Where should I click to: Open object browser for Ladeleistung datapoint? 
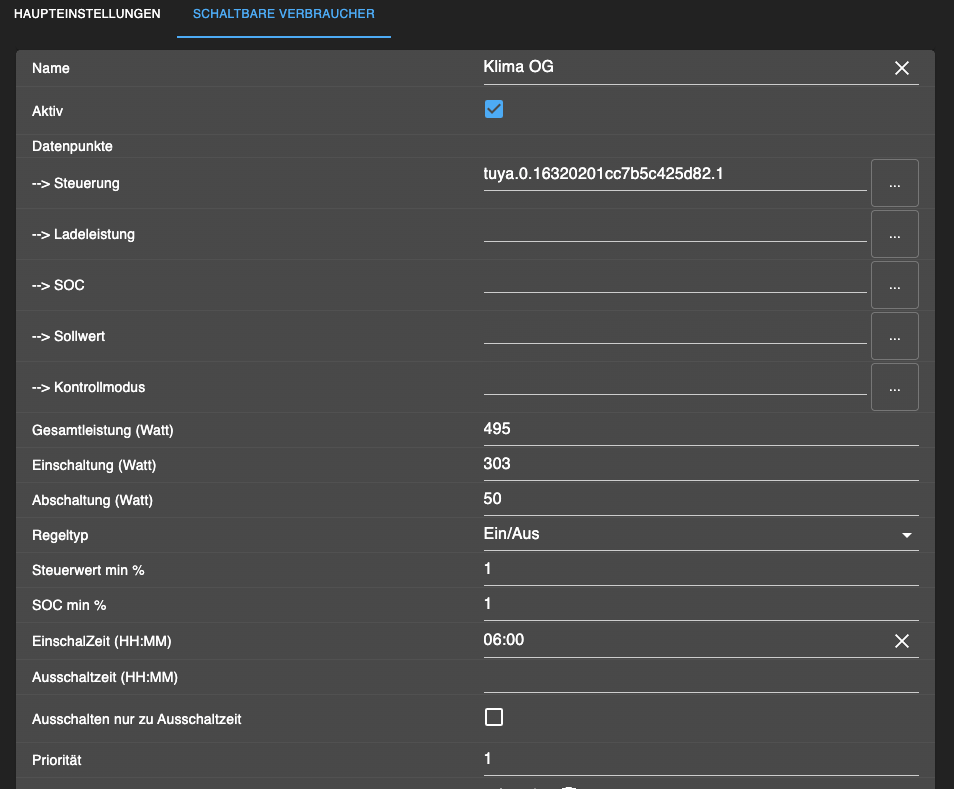(x=894, y=234)
